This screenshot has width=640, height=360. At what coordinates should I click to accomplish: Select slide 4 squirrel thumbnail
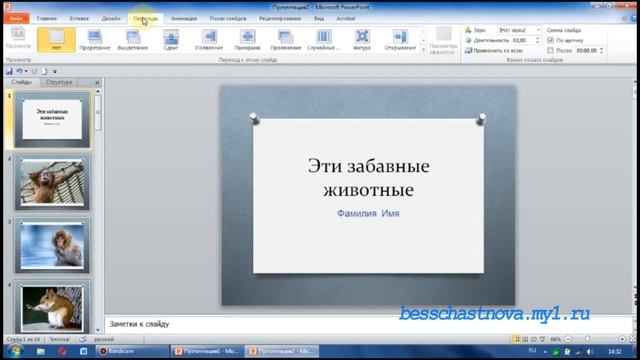point(52,307)
